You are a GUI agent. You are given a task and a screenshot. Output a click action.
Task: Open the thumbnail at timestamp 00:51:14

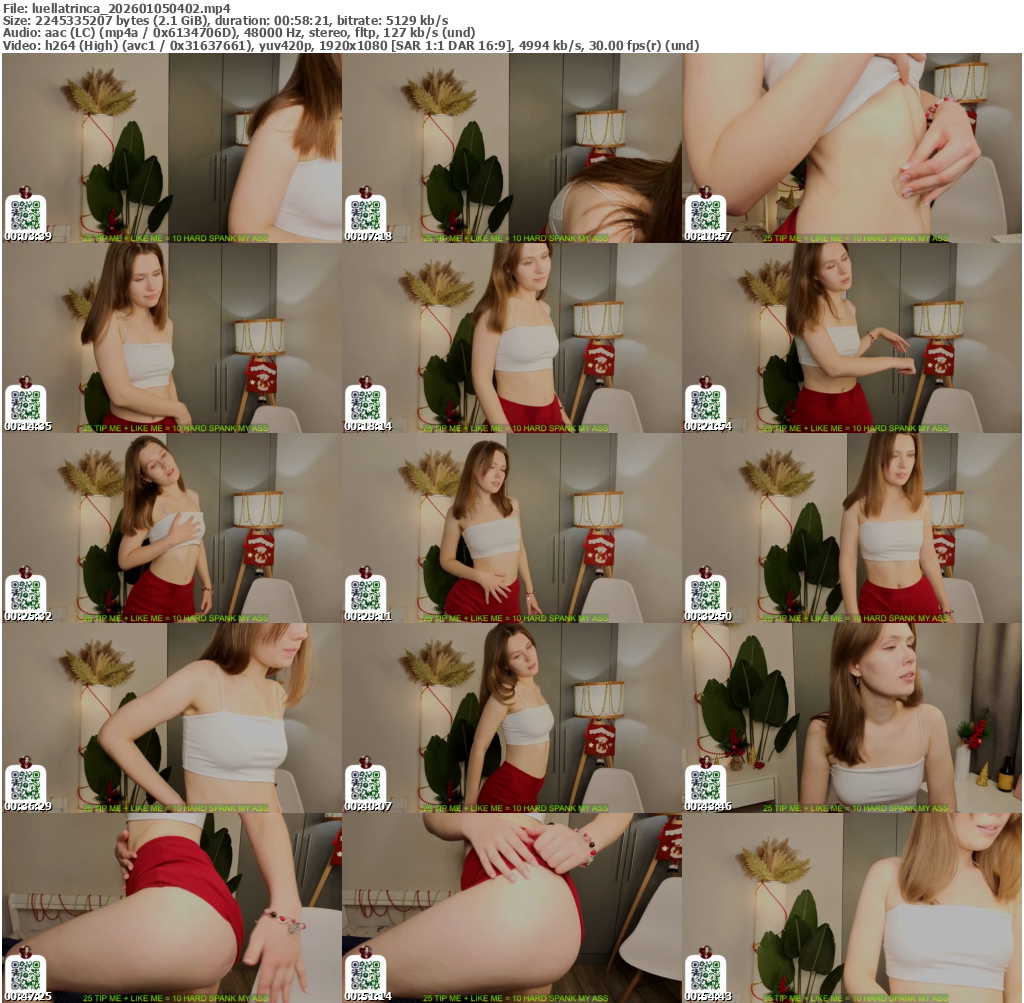tap(512, 908)
